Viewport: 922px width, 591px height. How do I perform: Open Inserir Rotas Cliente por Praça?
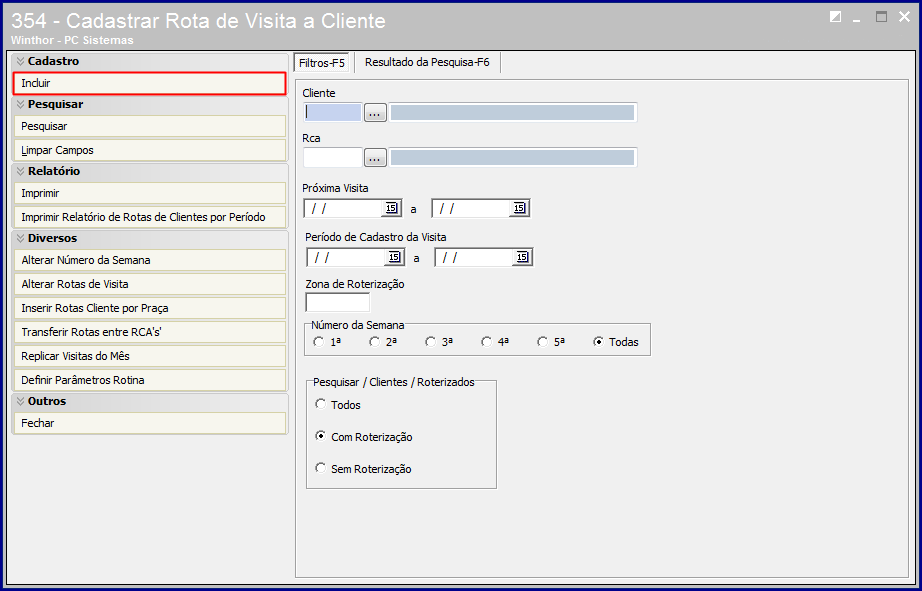[x=149, y=309]
